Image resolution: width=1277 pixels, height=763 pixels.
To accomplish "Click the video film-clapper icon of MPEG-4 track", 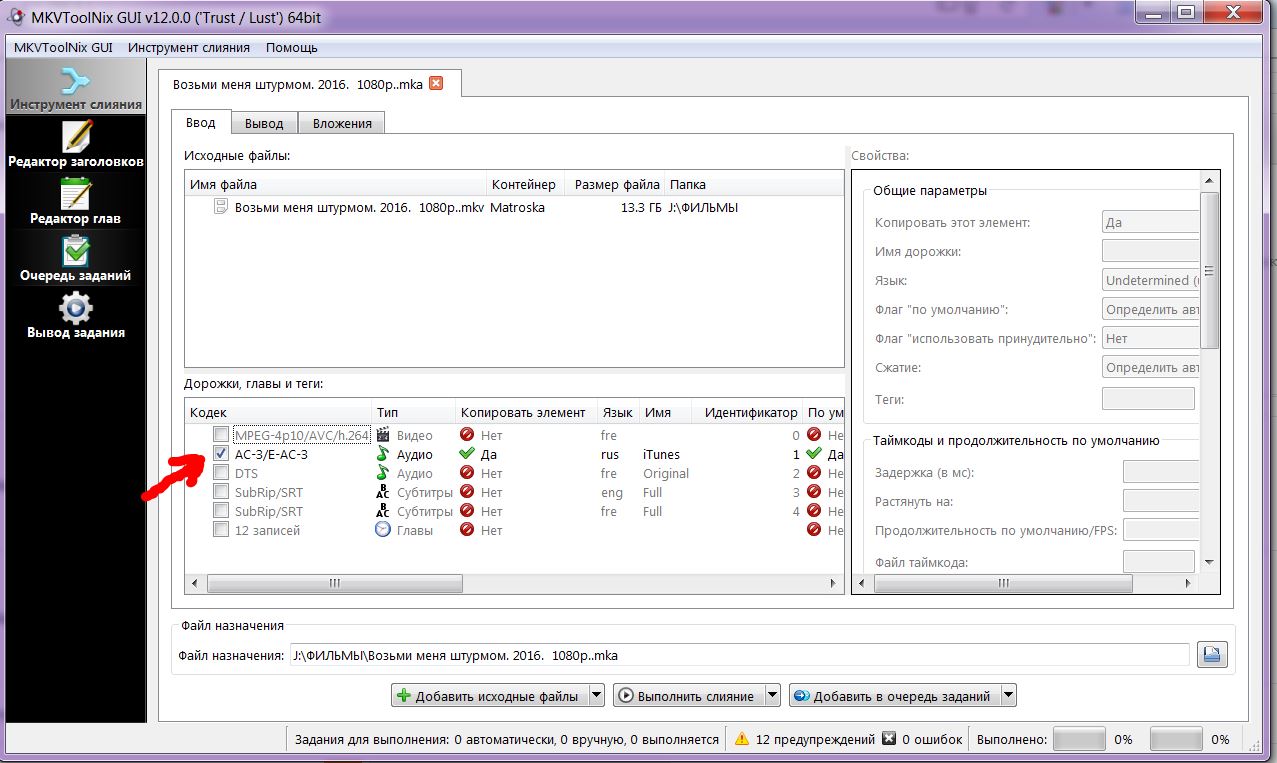I will [383, 435].
